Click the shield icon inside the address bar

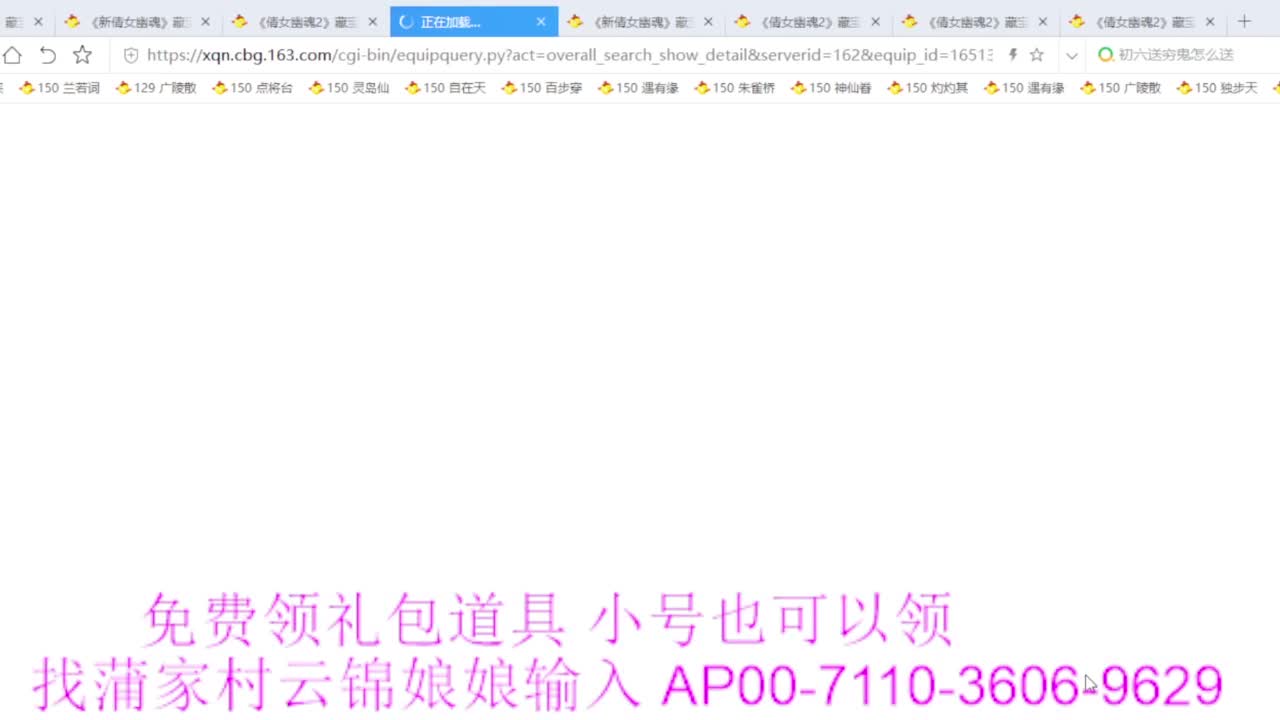tap(131, 55)
